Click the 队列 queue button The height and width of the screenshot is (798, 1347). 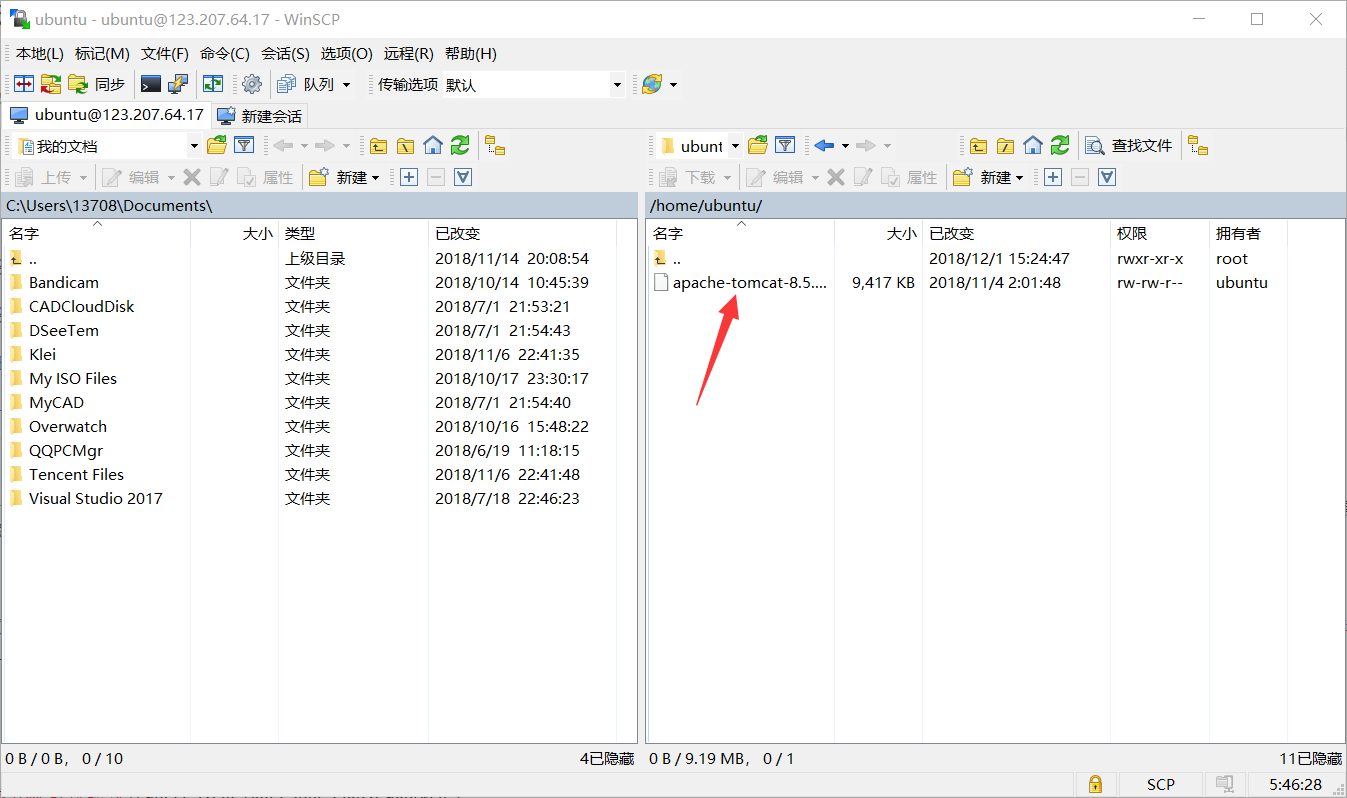(x=306, y=85)
